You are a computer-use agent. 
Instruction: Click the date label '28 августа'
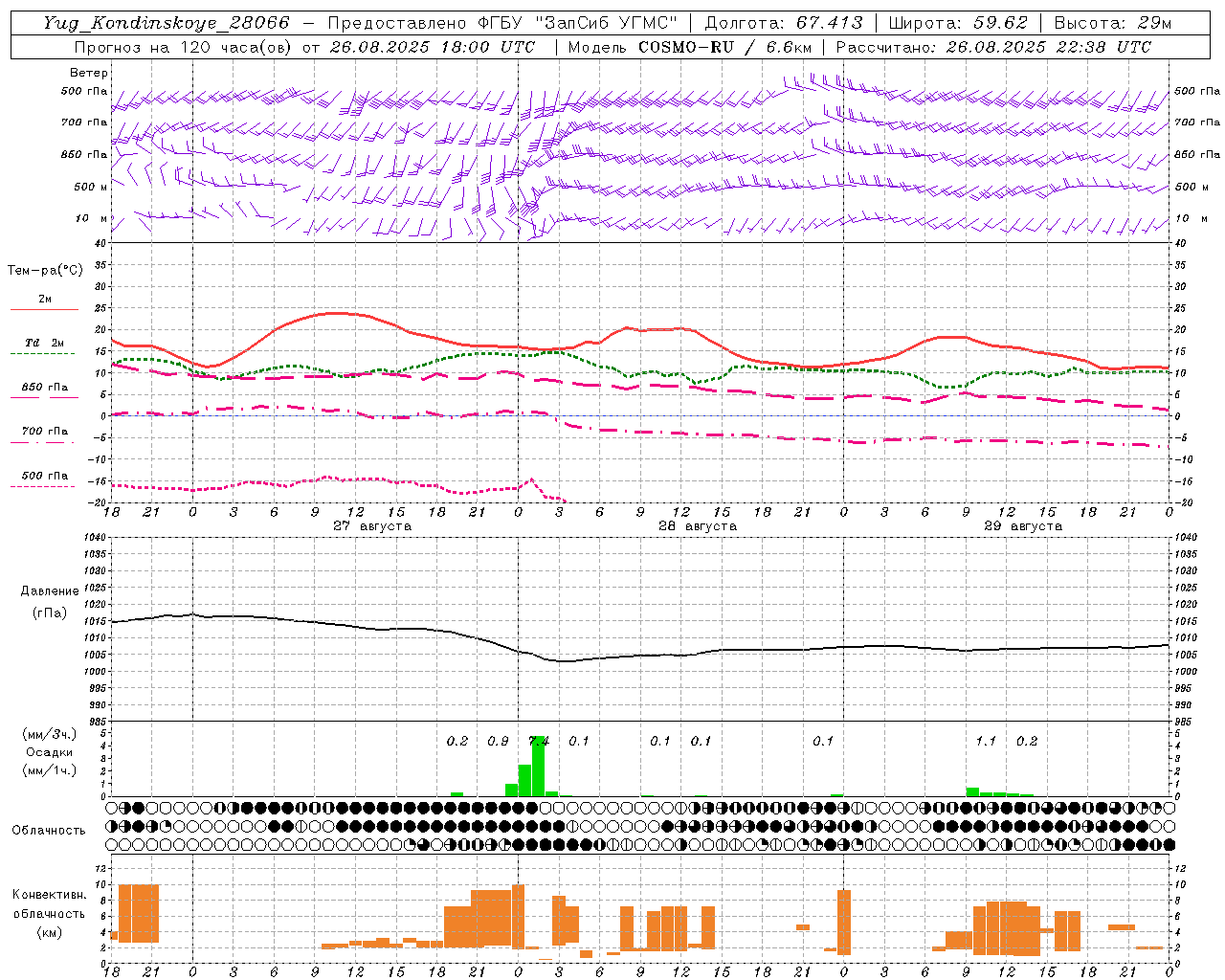tap(698, 526)
